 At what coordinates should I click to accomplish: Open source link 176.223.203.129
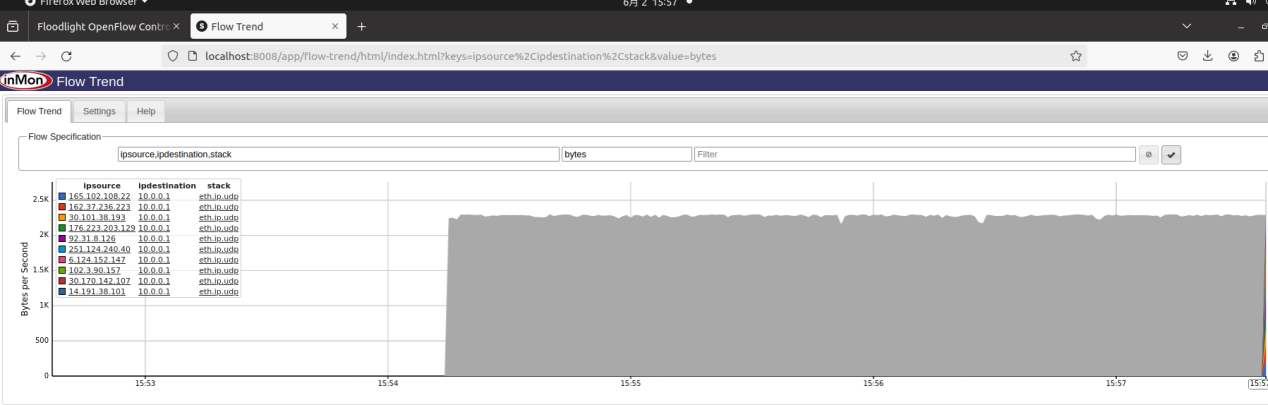pyautogui.click(x=101, y=228)
